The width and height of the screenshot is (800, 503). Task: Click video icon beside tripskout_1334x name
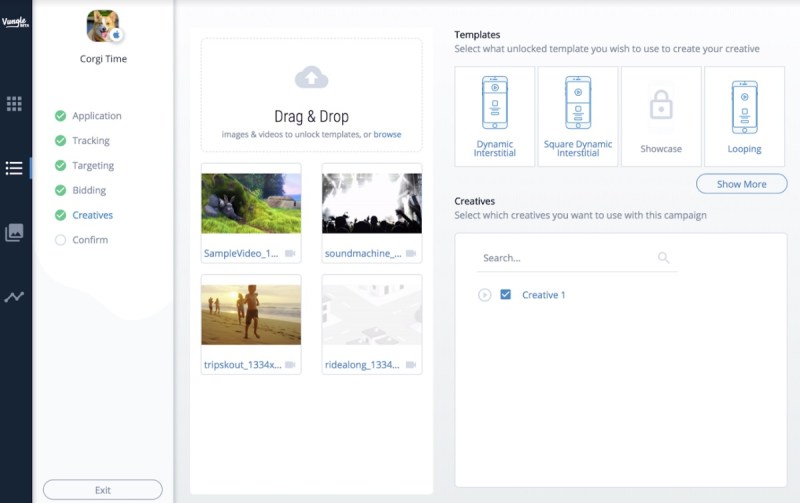pos(290,365)
